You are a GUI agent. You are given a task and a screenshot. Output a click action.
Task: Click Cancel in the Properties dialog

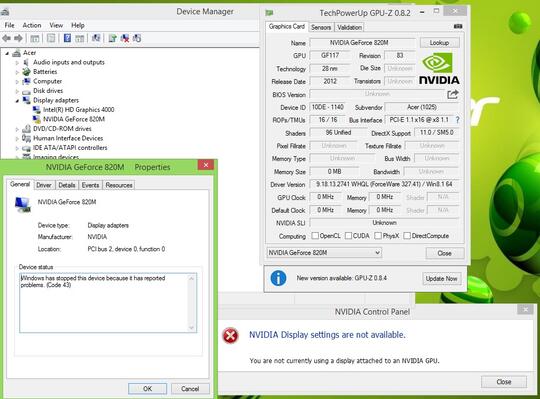point(190,389)
